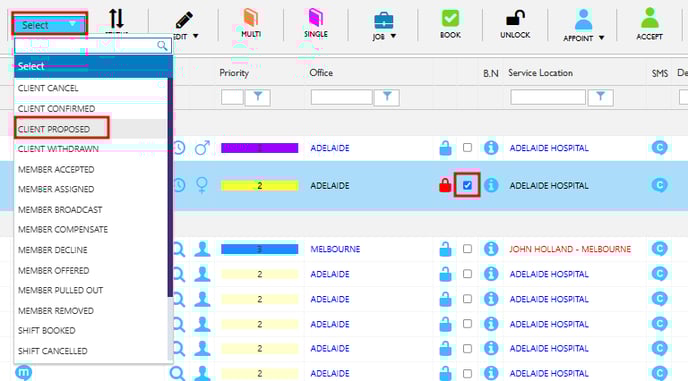Click the Edit pencil icon
Image resolution: width=688 pixels, height=381 pixels.
(184, 21)
